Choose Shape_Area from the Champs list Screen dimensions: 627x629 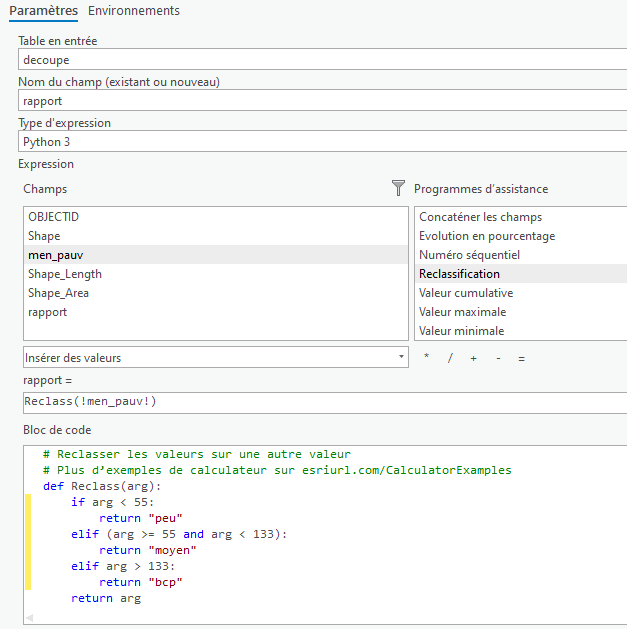(x=58, y=293)
